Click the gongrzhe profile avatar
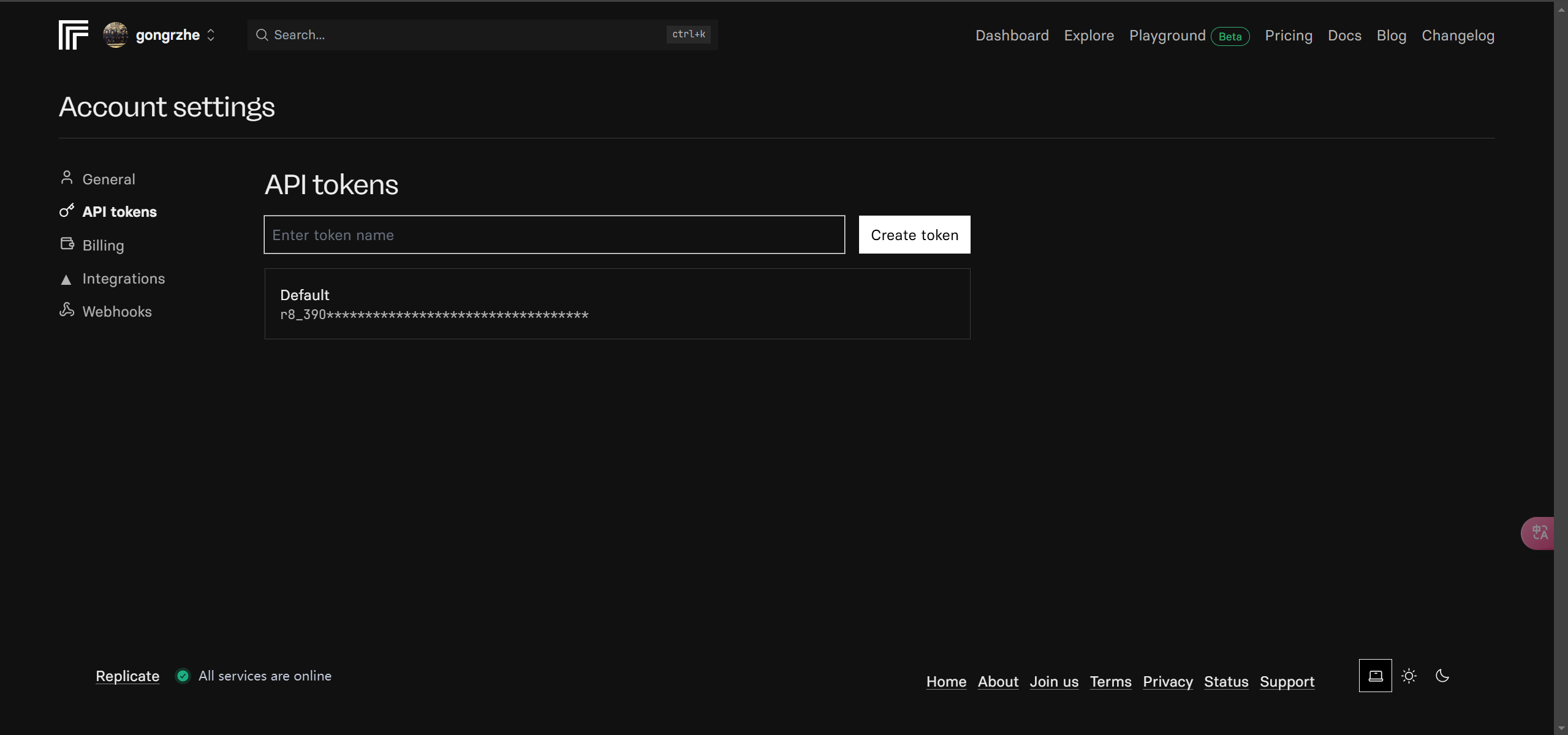This screenshot has height=735, width=1568. click(x=115, y=35)
